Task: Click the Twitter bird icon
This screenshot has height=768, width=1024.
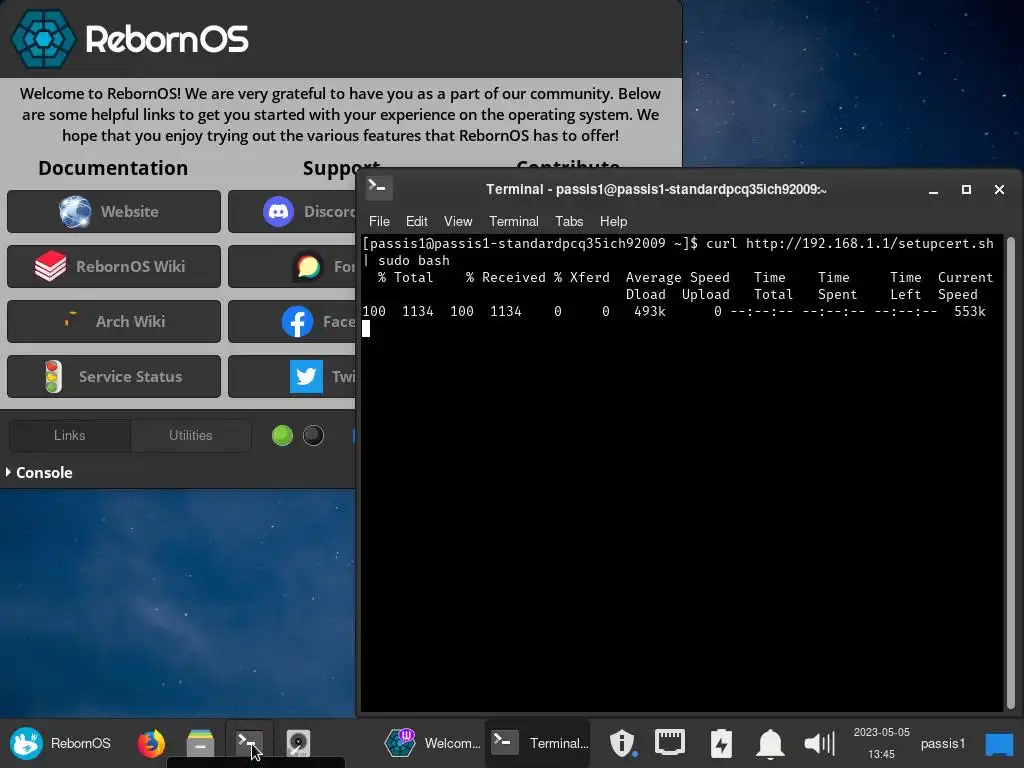Action: click(x=306, y=376)
